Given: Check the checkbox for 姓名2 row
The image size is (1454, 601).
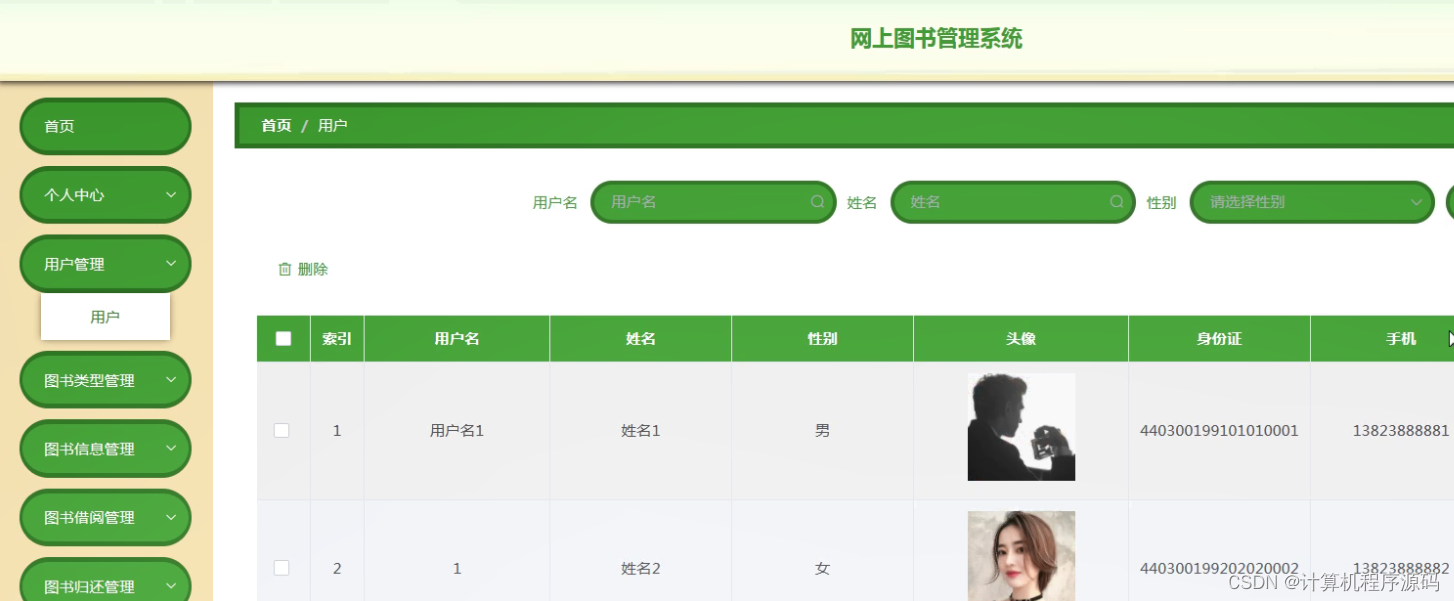Looking at the screenshot, I should 282,568.
